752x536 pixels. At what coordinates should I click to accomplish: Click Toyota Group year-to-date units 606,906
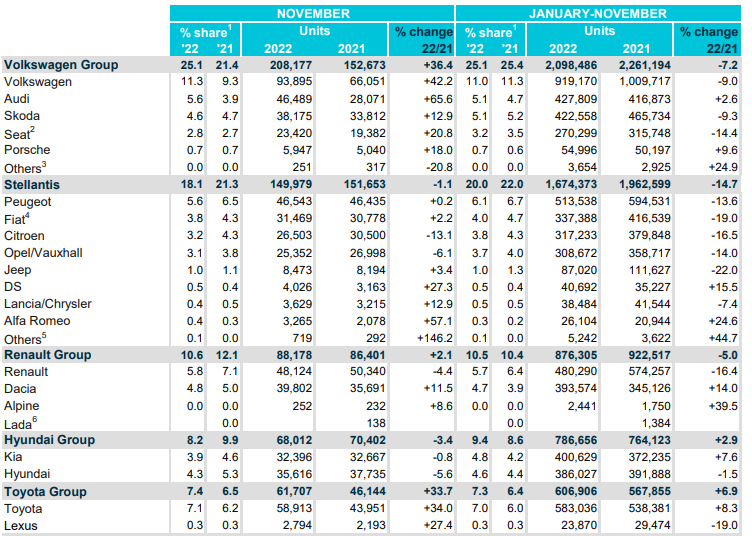coord(576,491)
